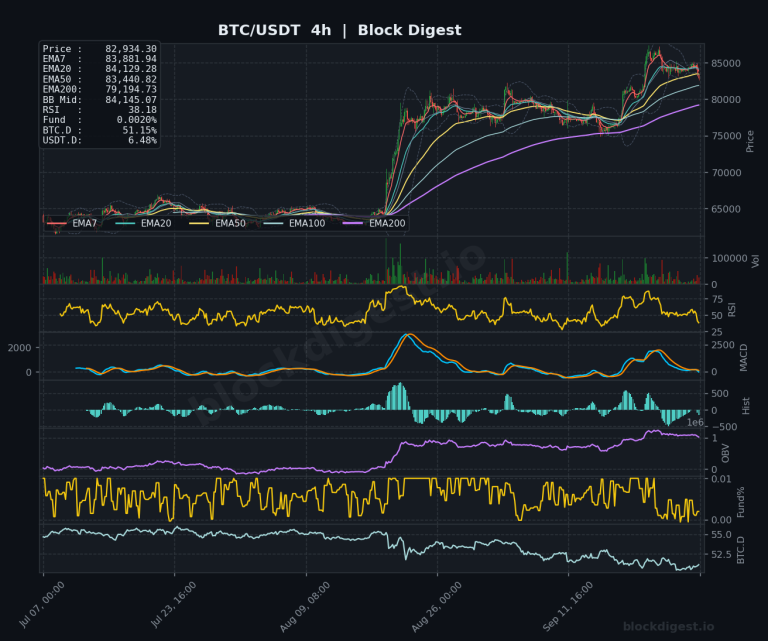Click the BTC.D 51.15% readout
The height and width of the screenshot is (641, 768).
(x=99, y=130)
